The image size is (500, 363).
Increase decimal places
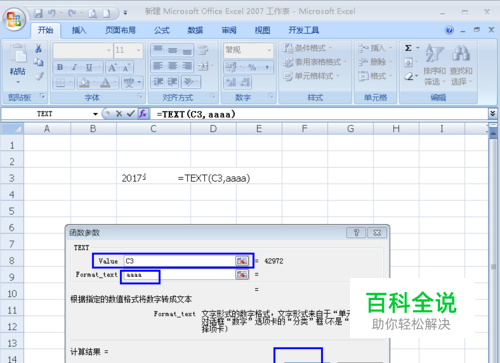(231, 82)
